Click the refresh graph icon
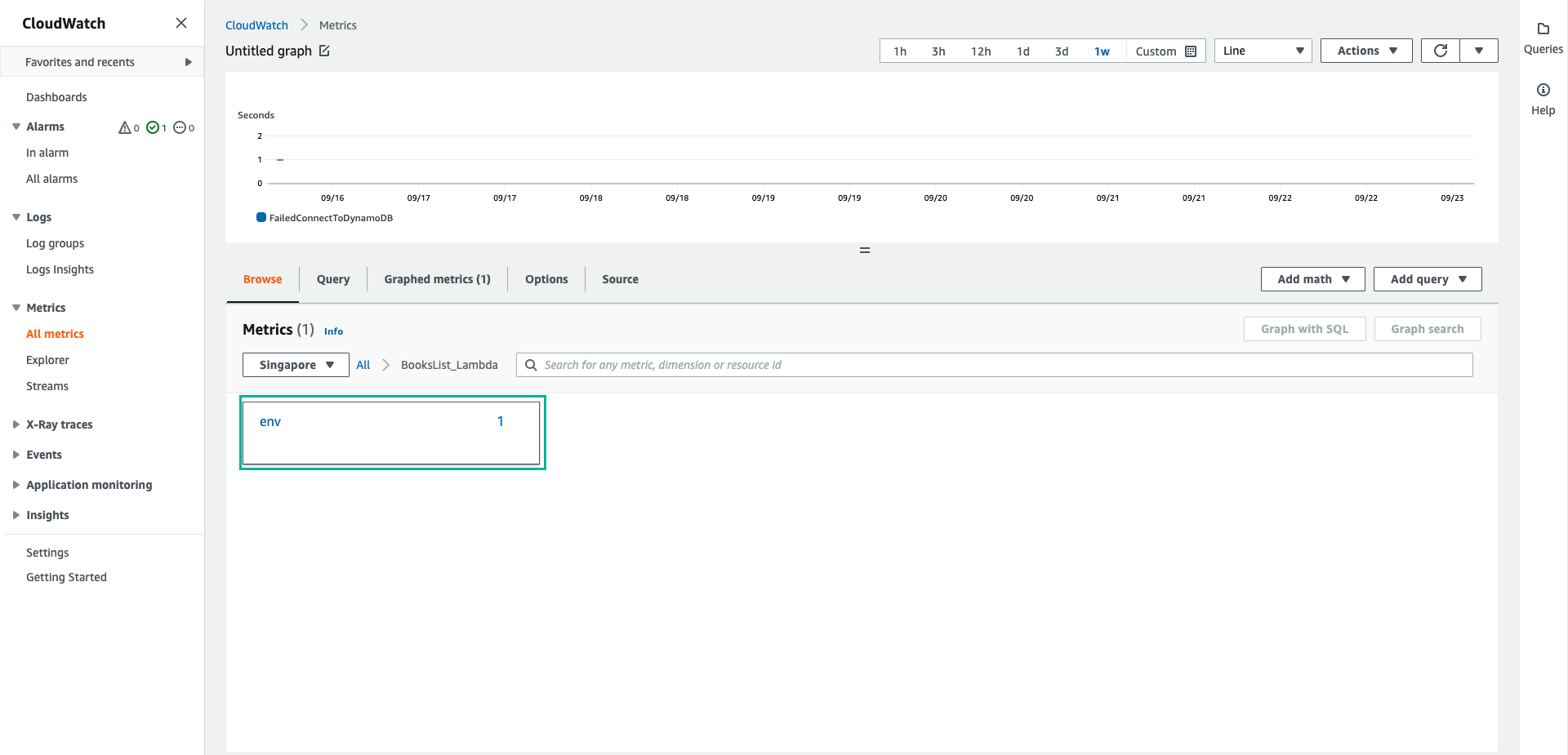Image resolution: width=1568 pixels, height=755 pixels. point(1441,51)
